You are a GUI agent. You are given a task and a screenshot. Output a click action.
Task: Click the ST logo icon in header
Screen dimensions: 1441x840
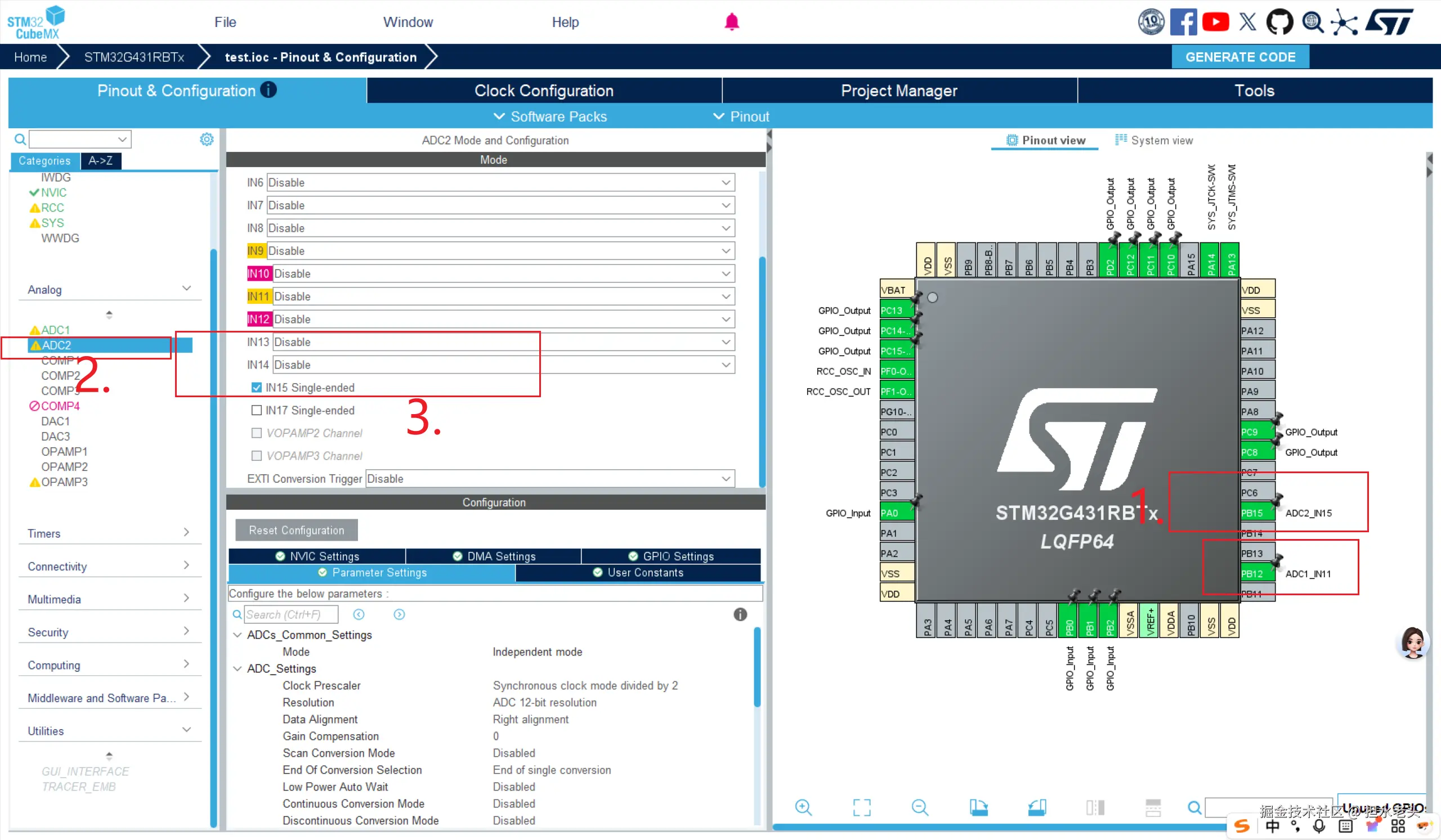(1390, 23)
